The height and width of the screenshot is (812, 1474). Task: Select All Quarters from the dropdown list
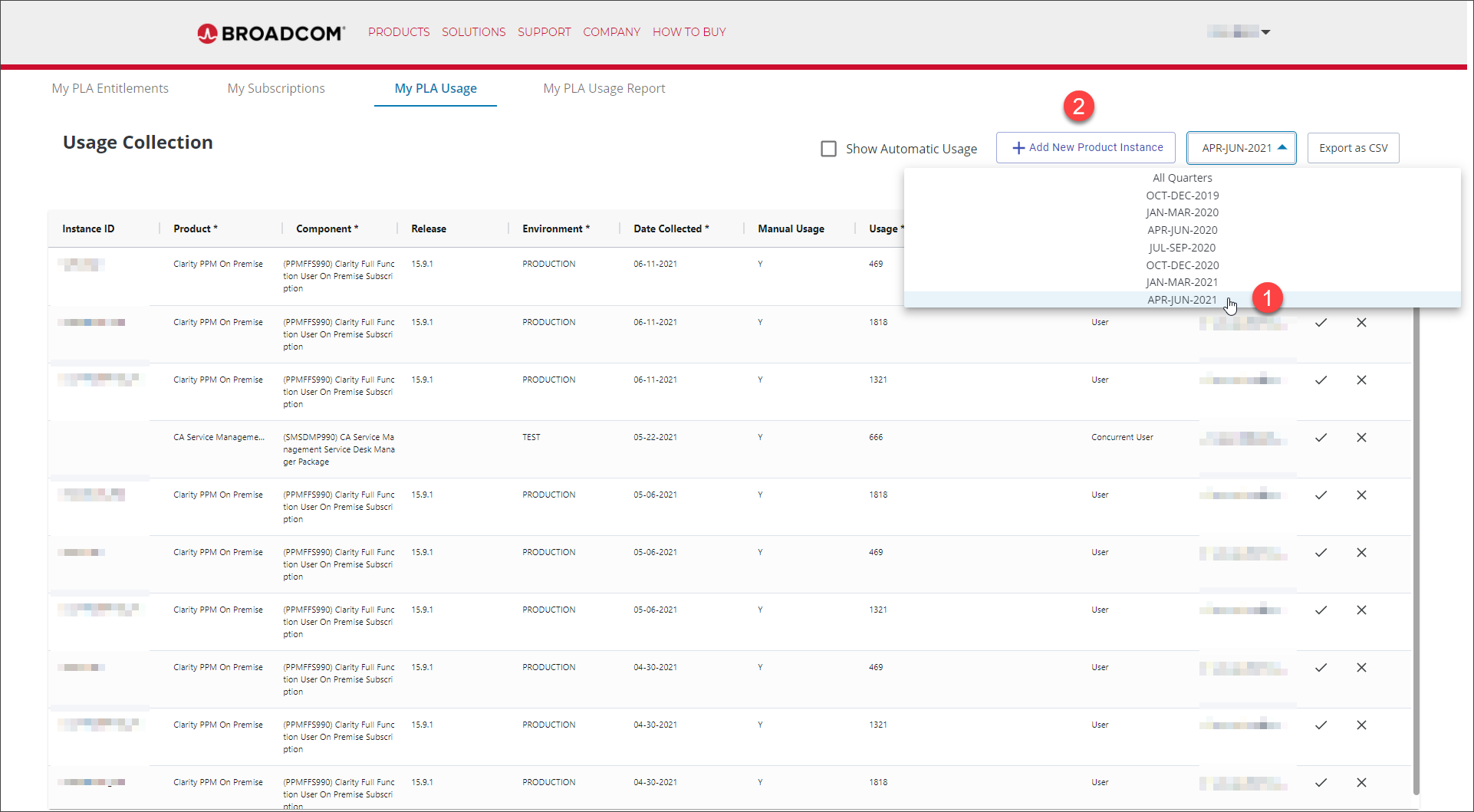1182,178
